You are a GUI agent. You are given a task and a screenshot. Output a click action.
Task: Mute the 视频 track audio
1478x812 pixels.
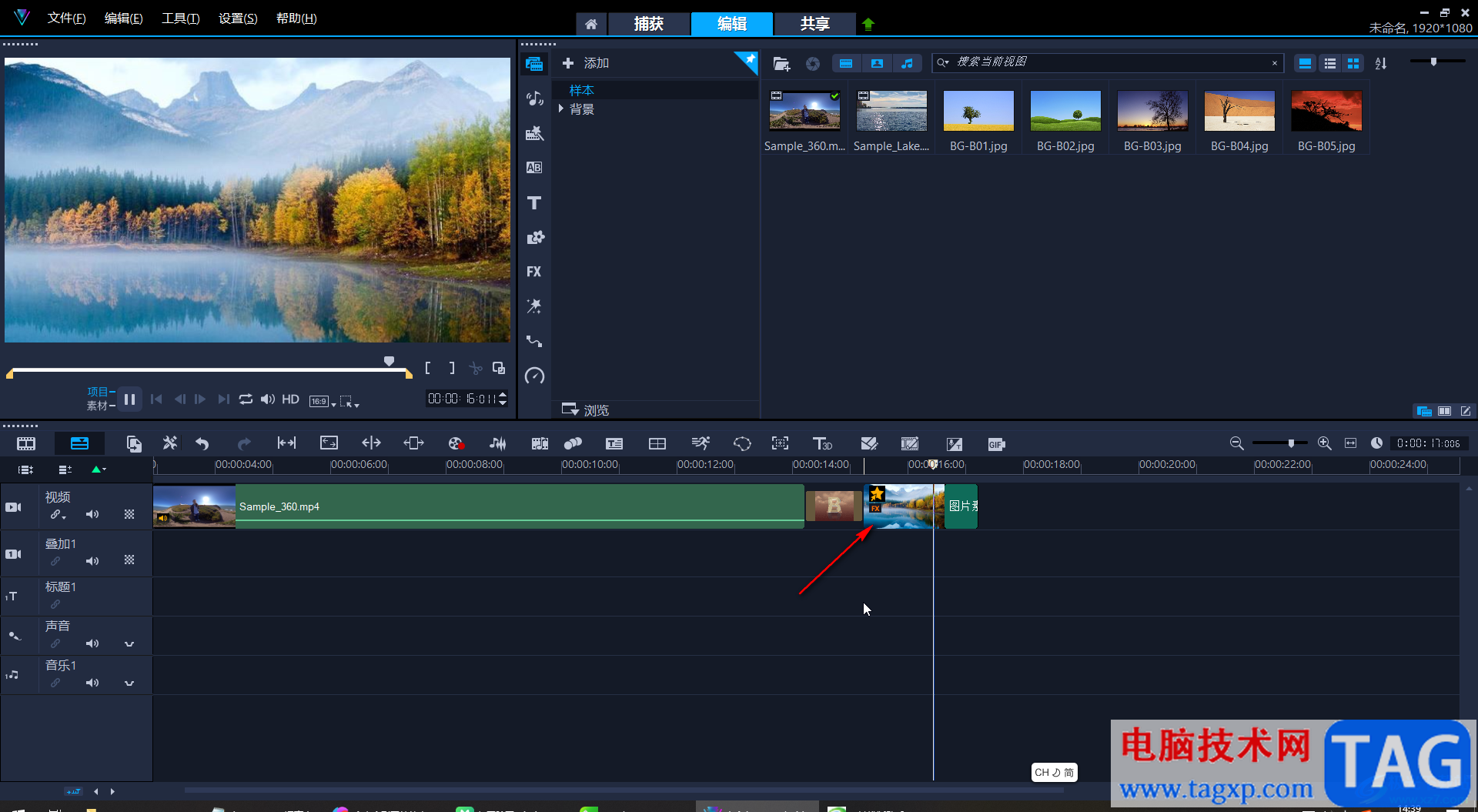point(92,514)
